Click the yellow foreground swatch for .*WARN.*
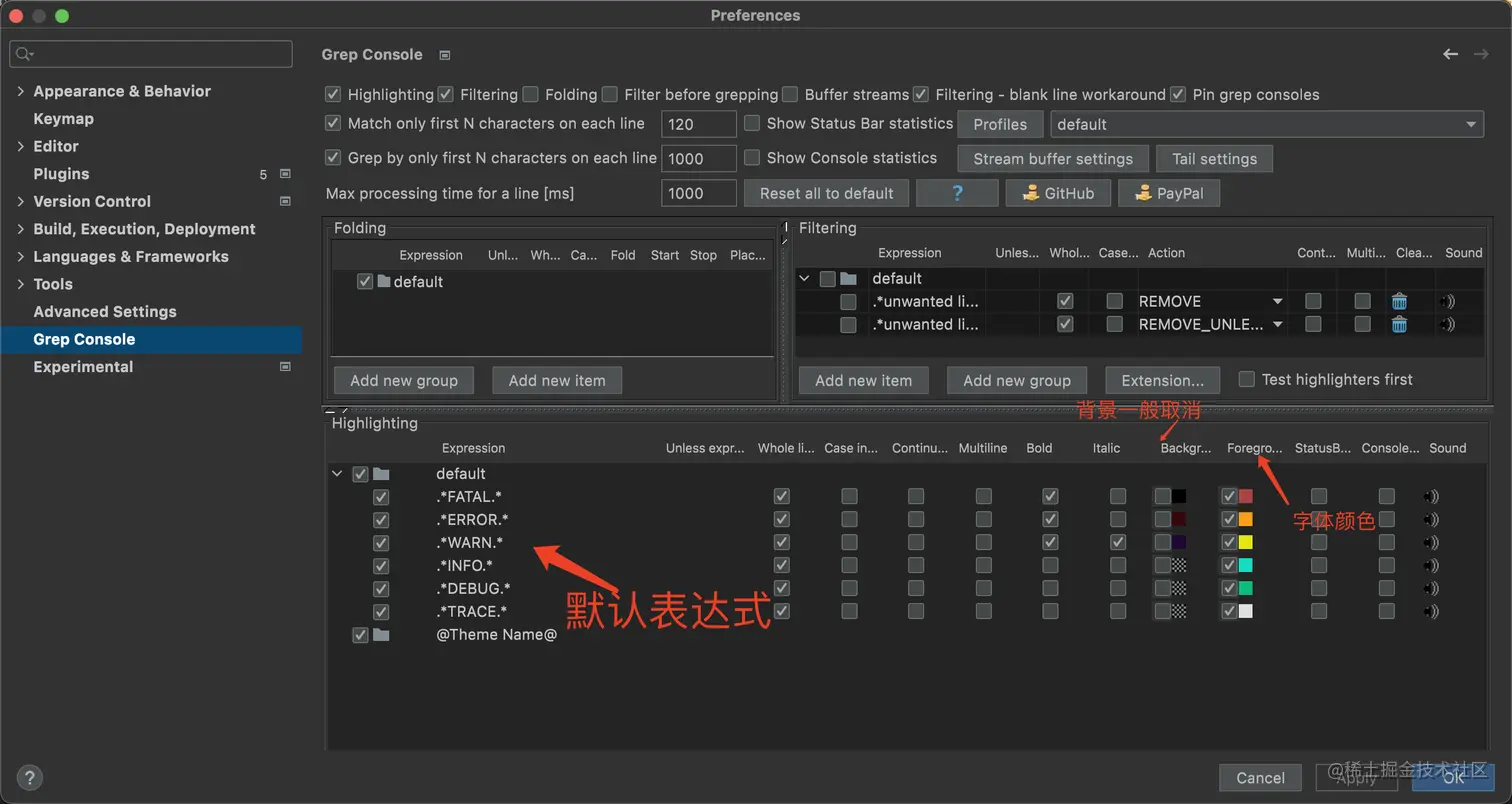Screen dimensions: 1512x804 coord(1246,543)
